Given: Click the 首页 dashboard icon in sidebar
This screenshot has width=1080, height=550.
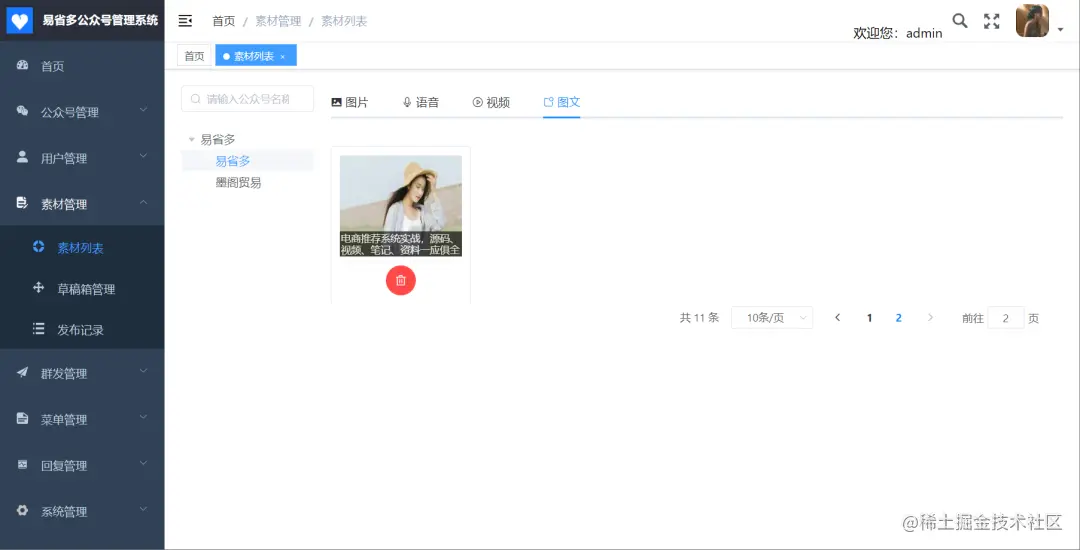Looking at the screenshot, I should pos(22,65).
